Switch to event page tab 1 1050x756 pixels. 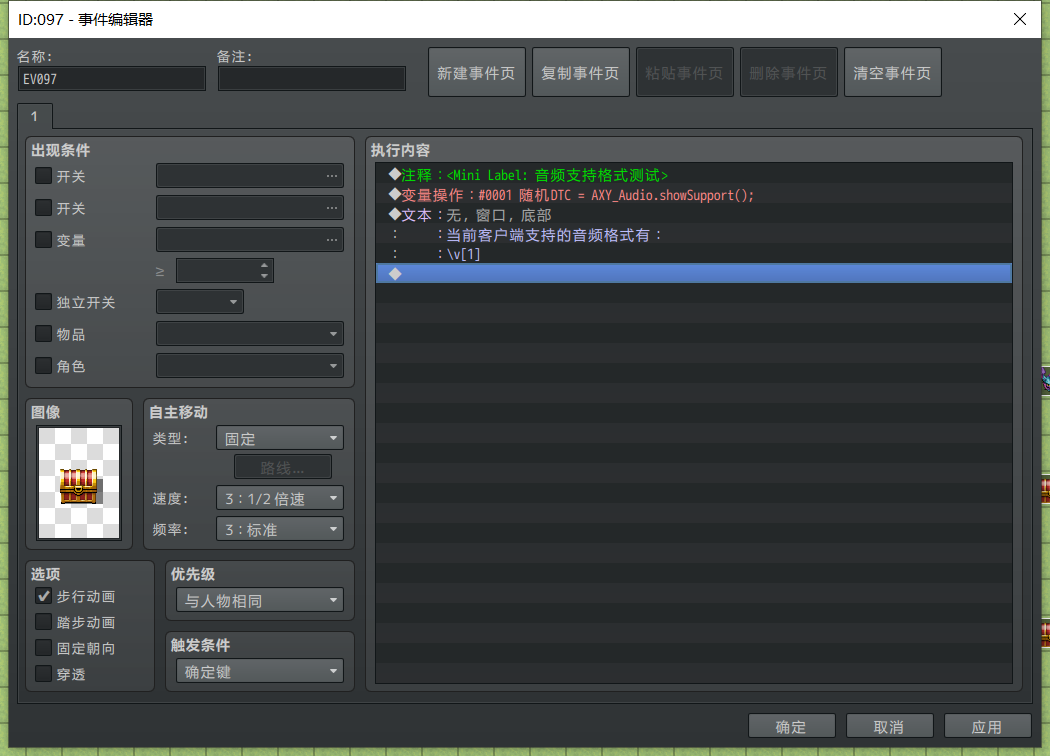click(x=35, y=116)
